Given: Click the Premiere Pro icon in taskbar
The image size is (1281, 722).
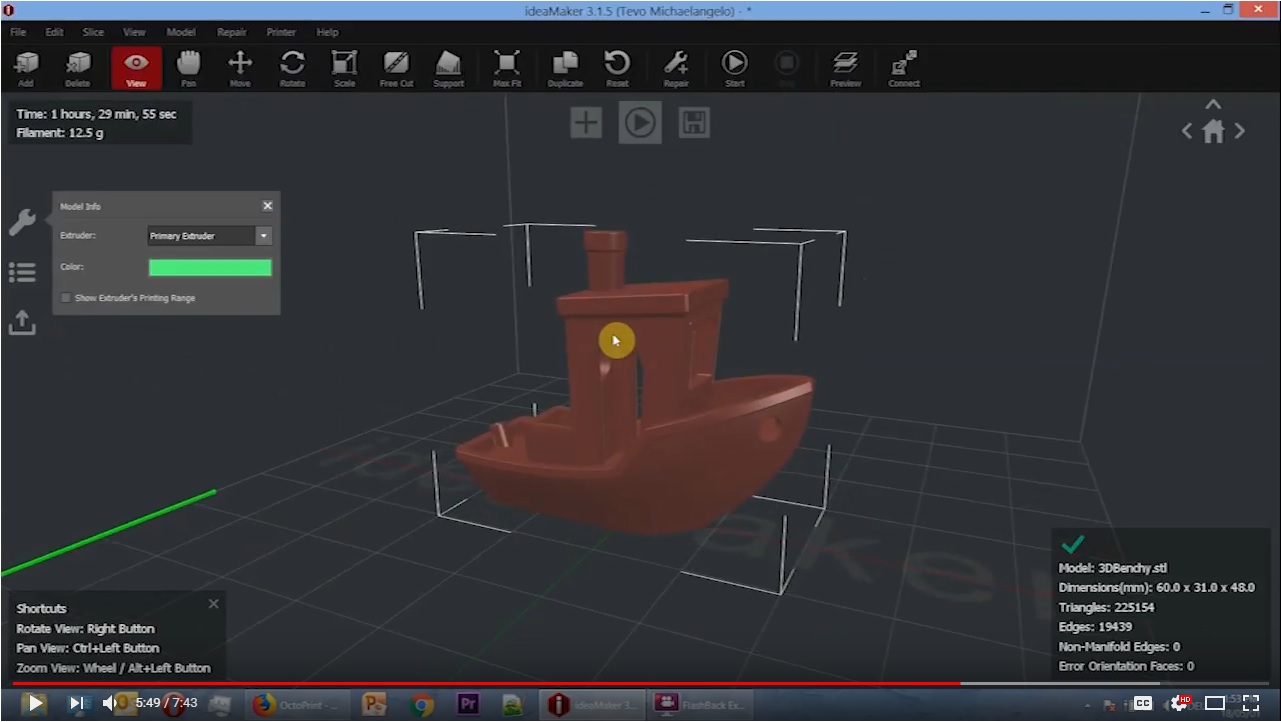Looking at the screenshot, I should coord(469,704).
